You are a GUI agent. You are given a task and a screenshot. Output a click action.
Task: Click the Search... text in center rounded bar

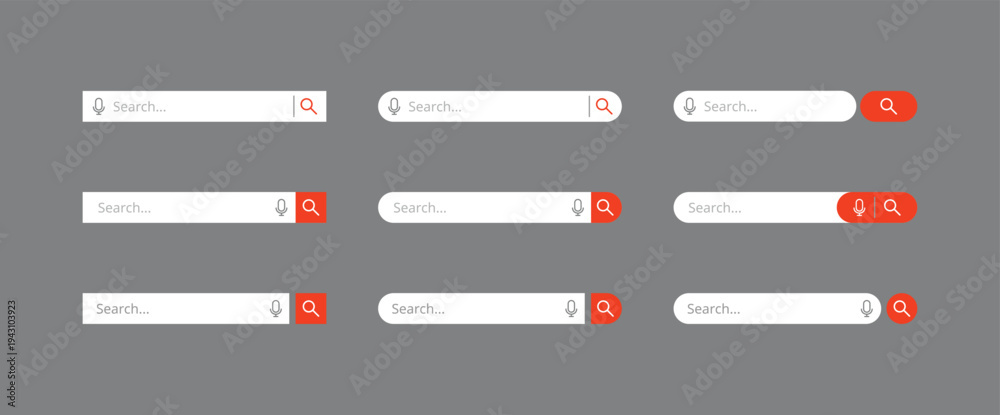coord(420,208)
